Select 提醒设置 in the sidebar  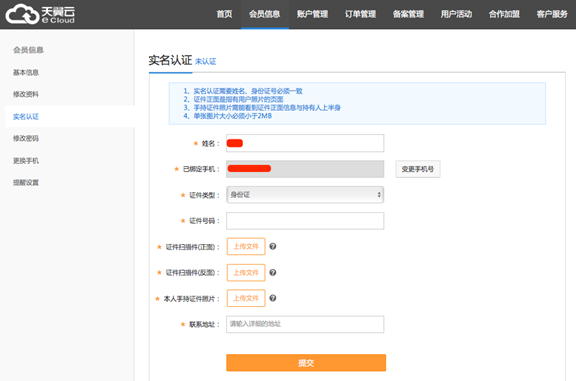point(26,183)
